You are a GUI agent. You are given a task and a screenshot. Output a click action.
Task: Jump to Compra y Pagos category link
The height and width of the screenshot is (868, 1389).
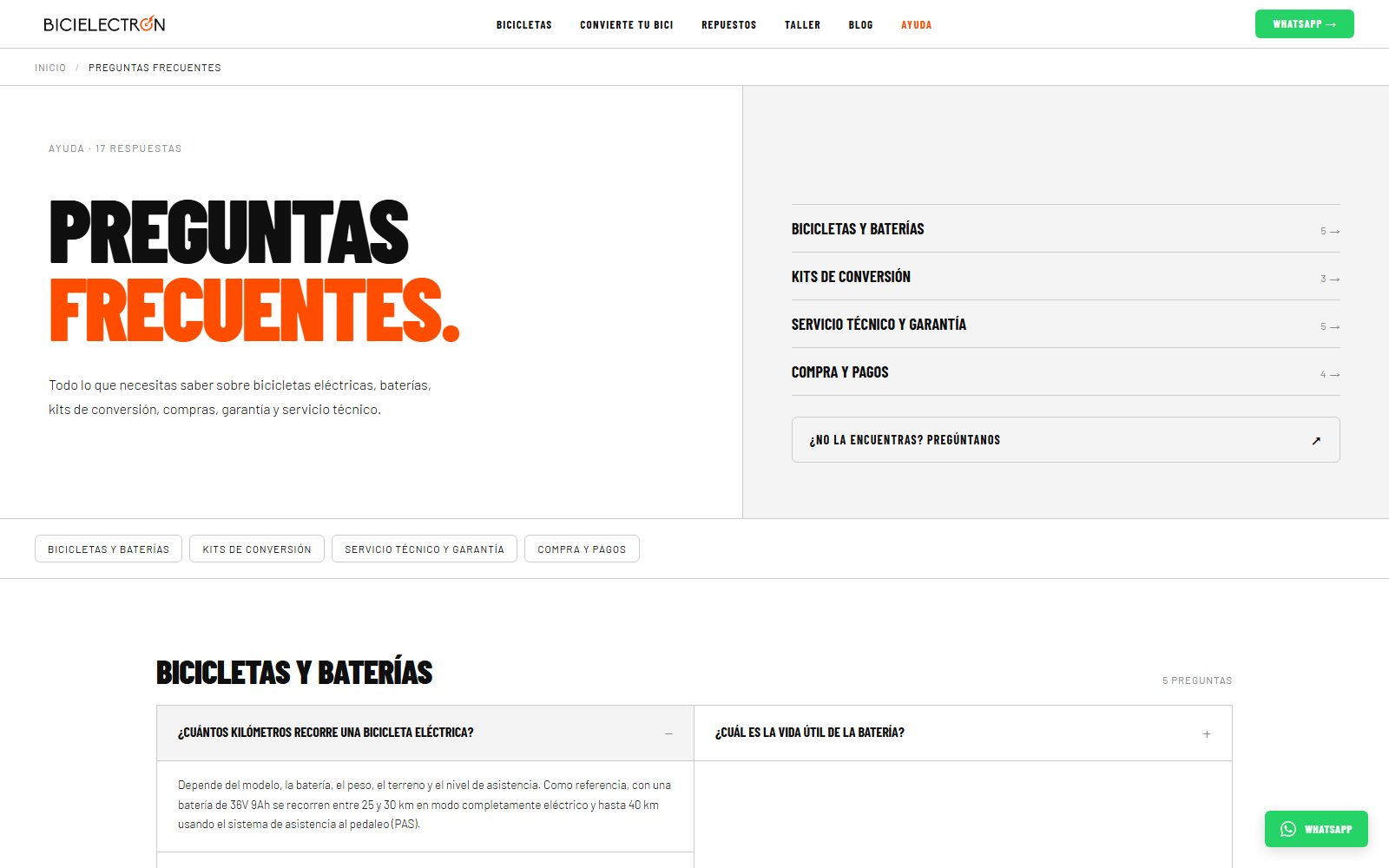coord(1065,372)
